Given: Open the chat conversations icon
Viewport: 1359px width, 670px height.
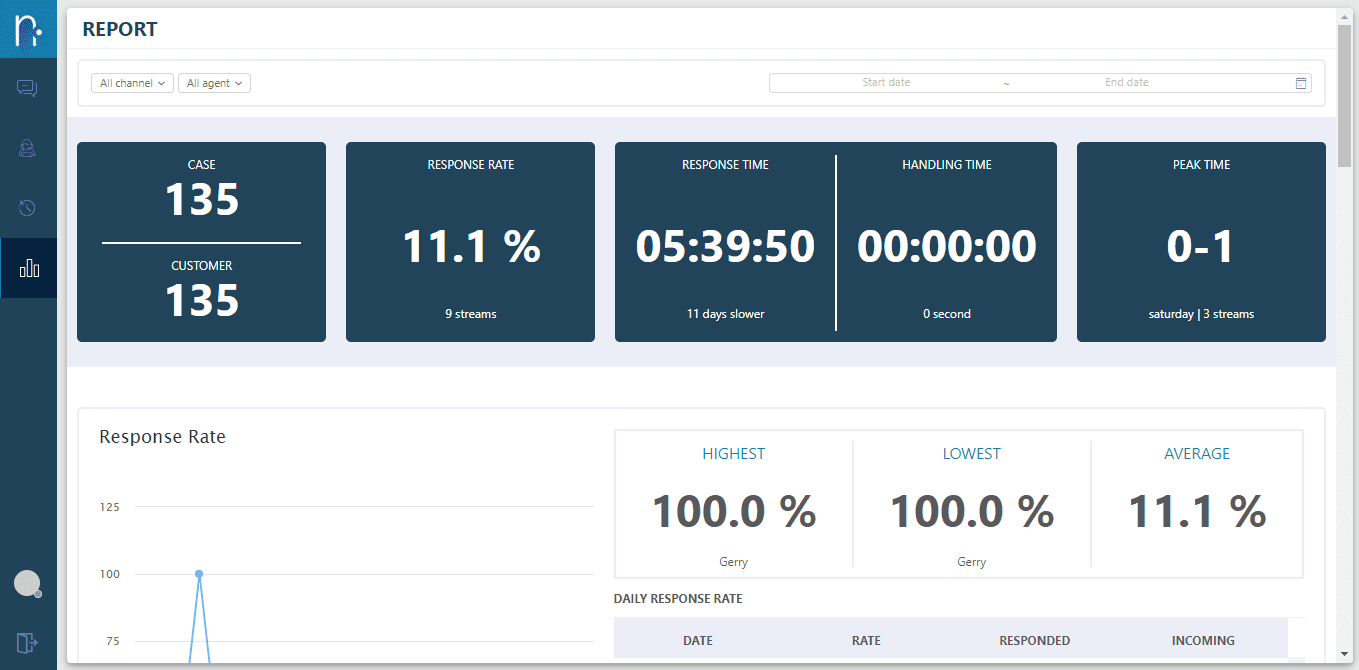Looking at the screenshot, I should (28, 89).
